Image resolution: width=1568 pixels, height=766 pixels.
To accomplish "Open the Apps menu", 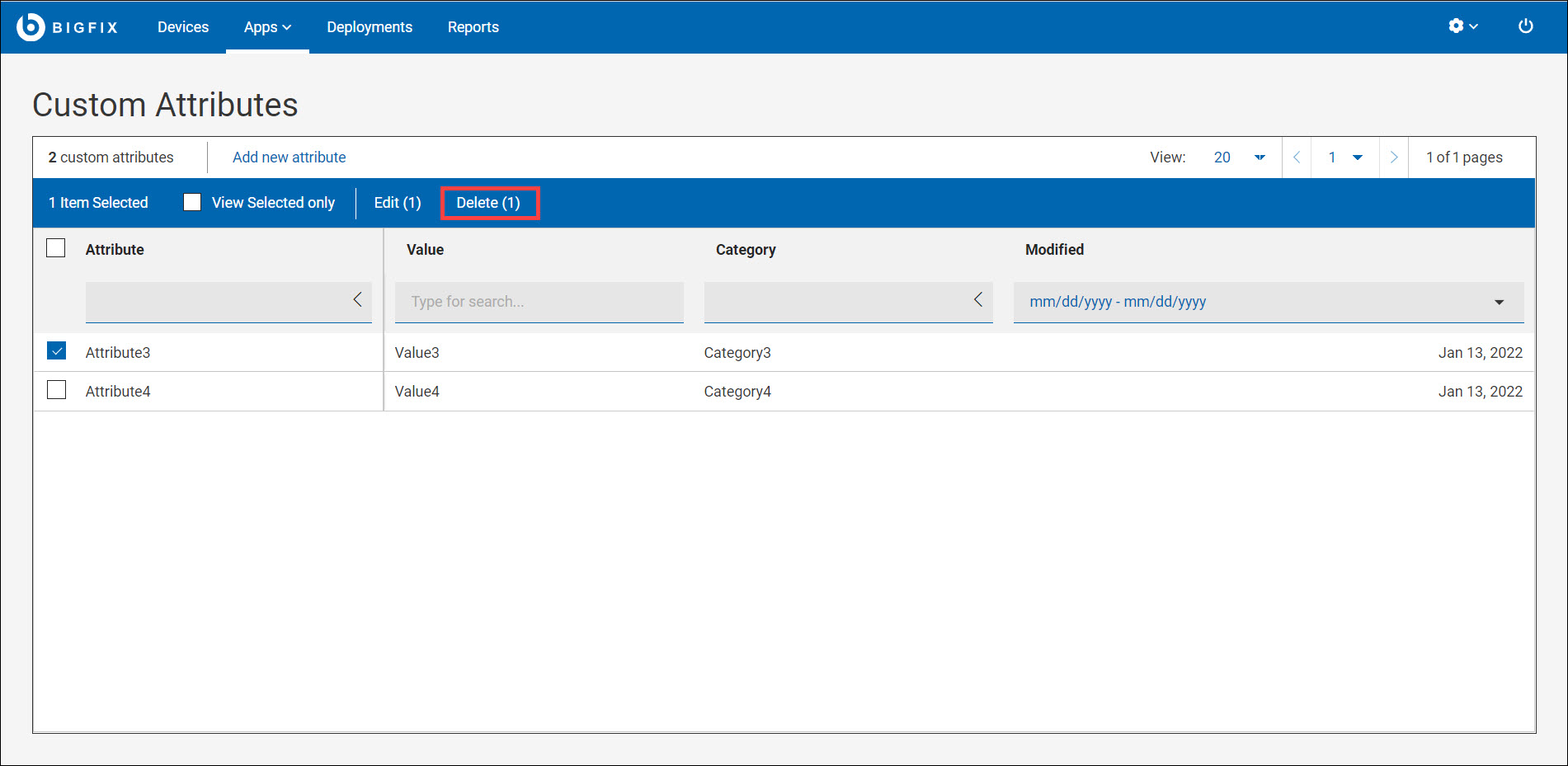I will (x=267, y=27).
